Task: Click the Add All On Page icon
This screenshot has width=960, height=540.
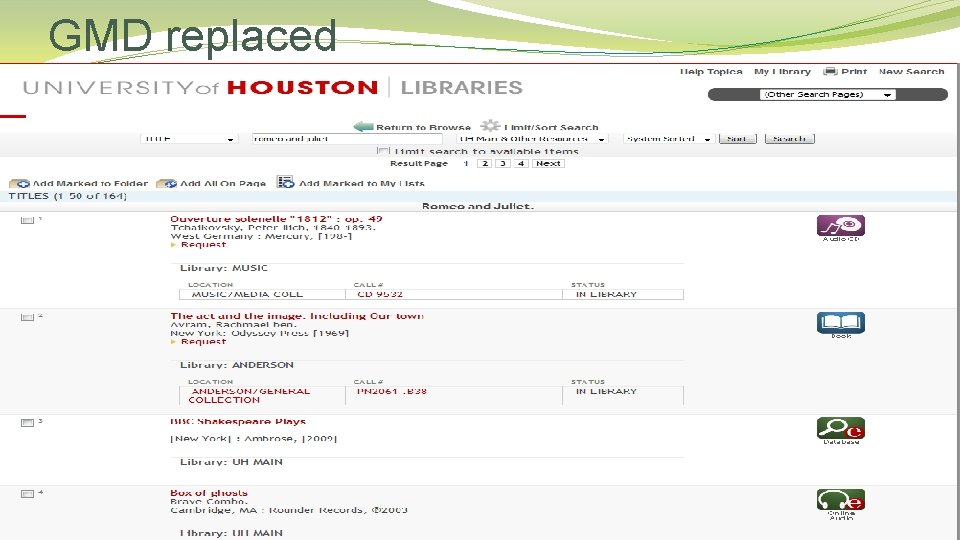Action: (167, 184)
